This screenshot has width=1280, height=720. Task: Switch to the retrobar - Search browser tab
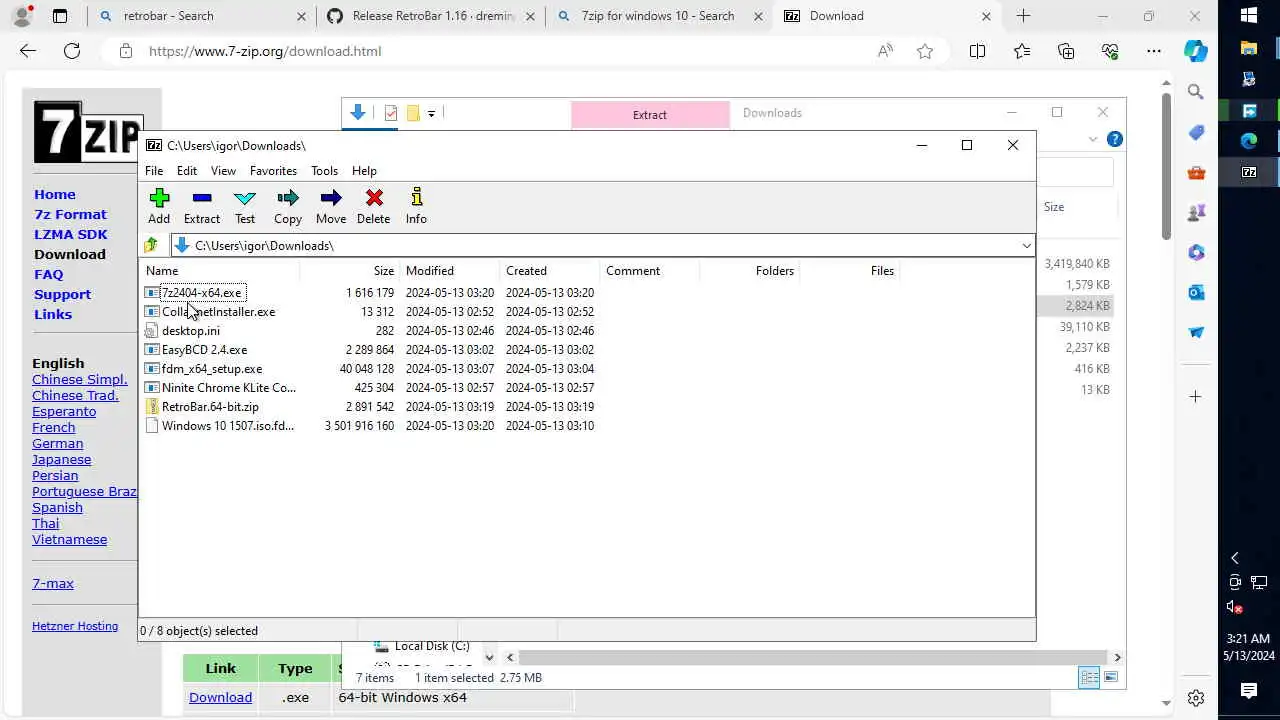tap(203, 16)
